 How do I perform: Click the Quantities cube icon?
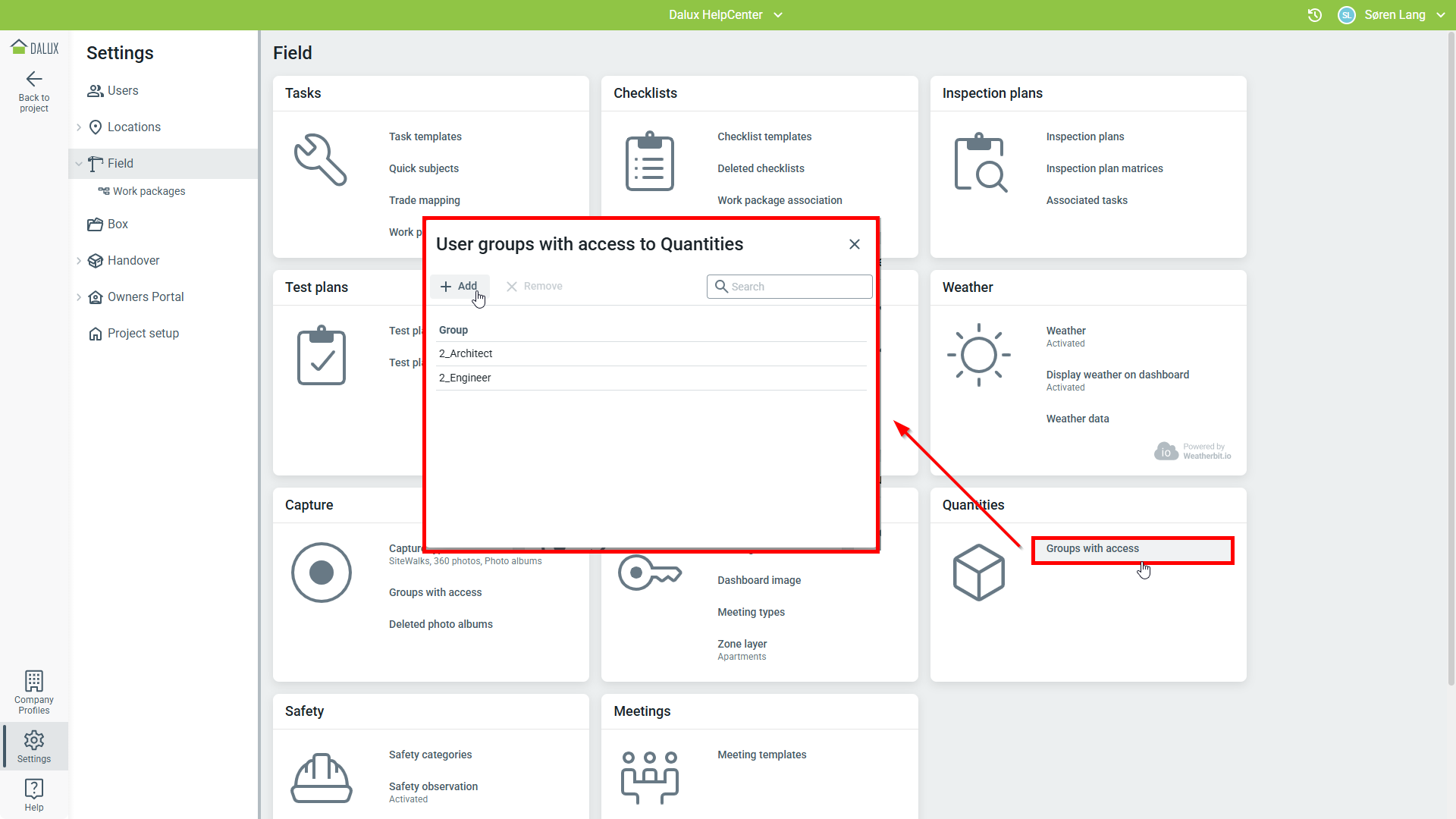click(978, 573)
